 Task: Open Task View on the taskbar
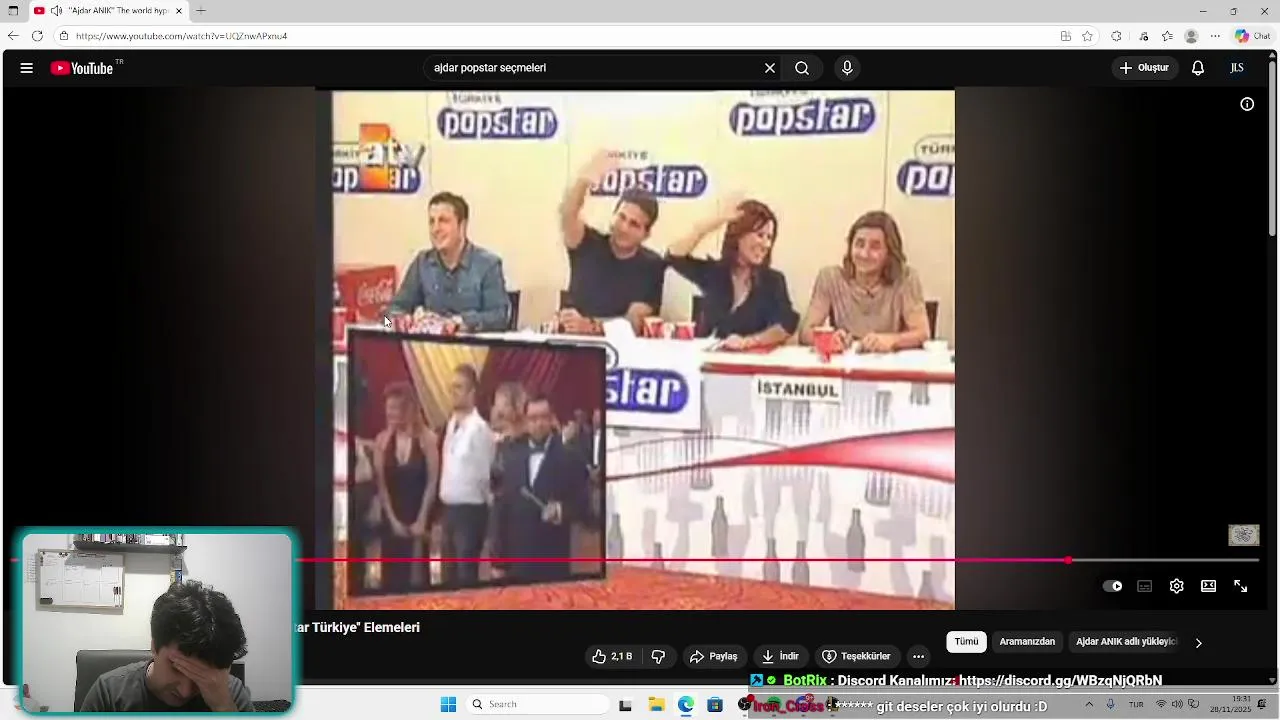[x=625, y=705]
